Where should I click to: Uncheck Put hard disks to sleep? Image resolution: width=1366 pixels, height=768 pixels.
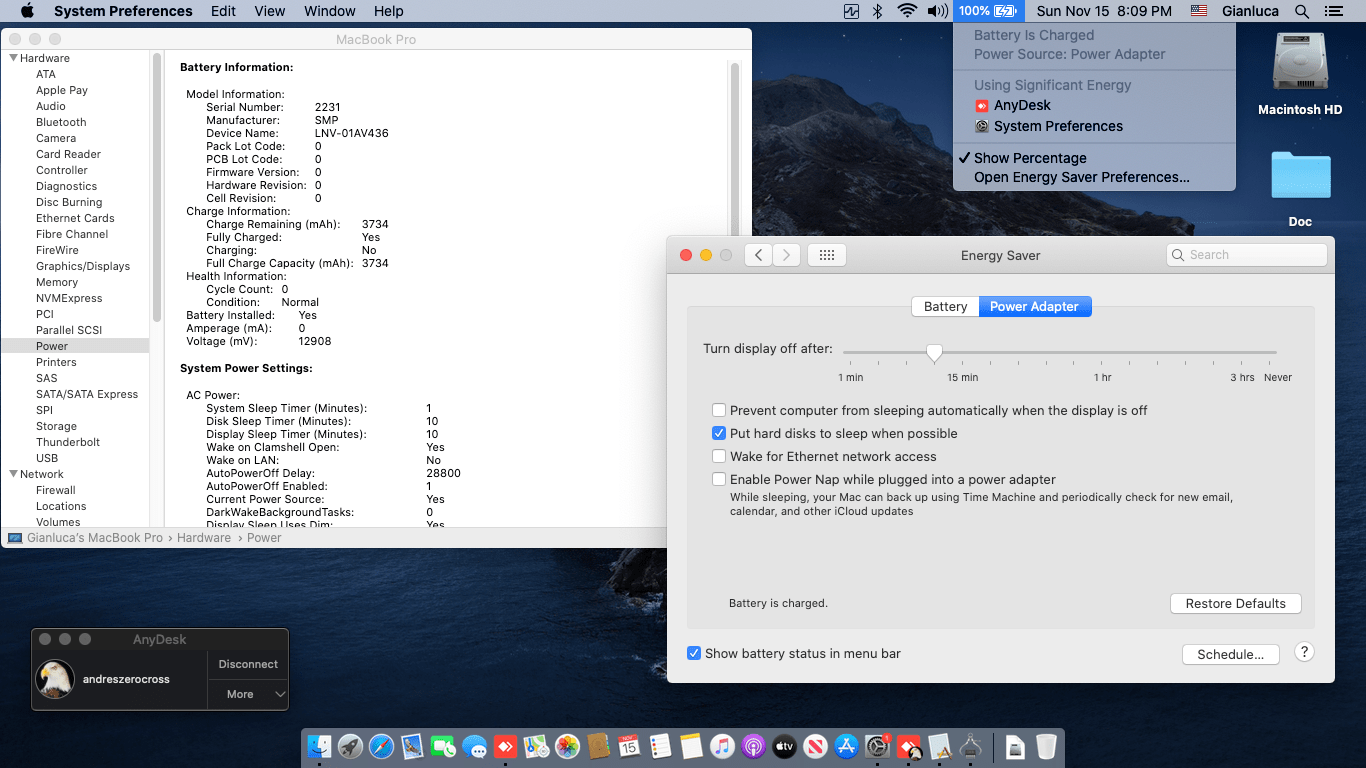click(719, 433)
